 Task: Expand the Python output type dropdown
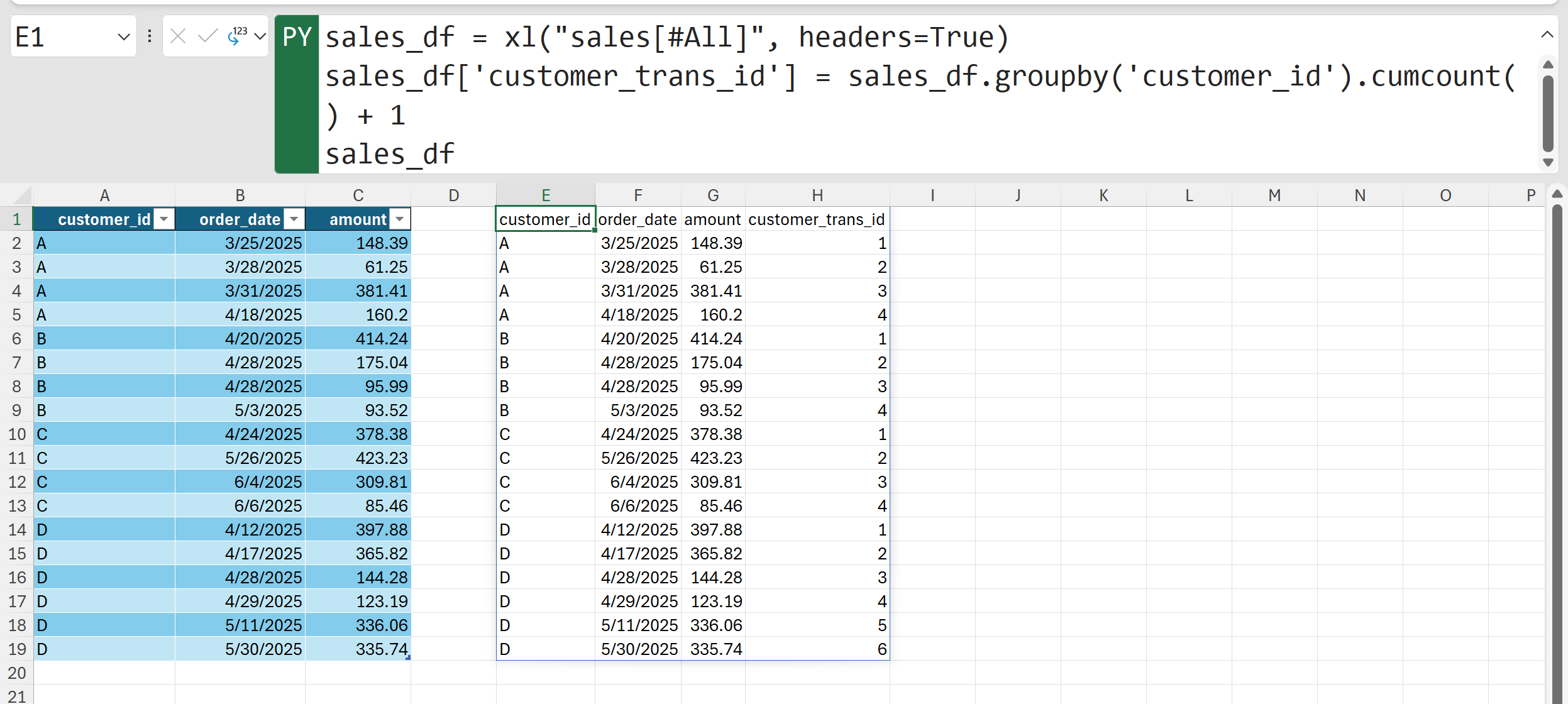[260, 36]
